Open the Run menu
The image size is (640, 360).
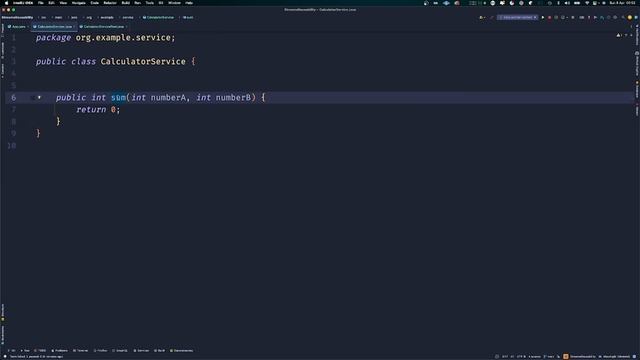pyautogui.click(x=138, y=3)
